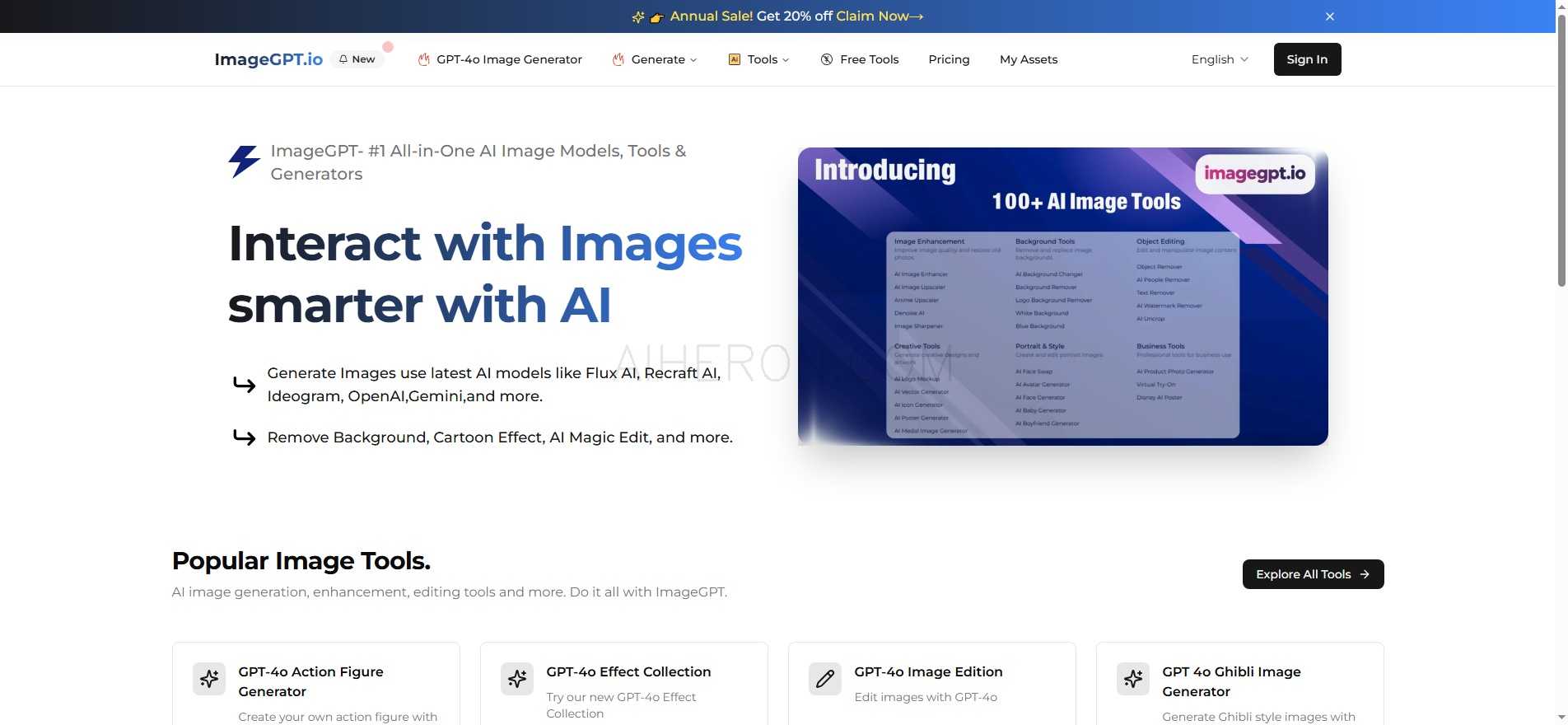Image resolution: width=1568 pixels, height=725 pixels.
Task: Click pencil icon on Image Edition card
Action: (825, 679)
